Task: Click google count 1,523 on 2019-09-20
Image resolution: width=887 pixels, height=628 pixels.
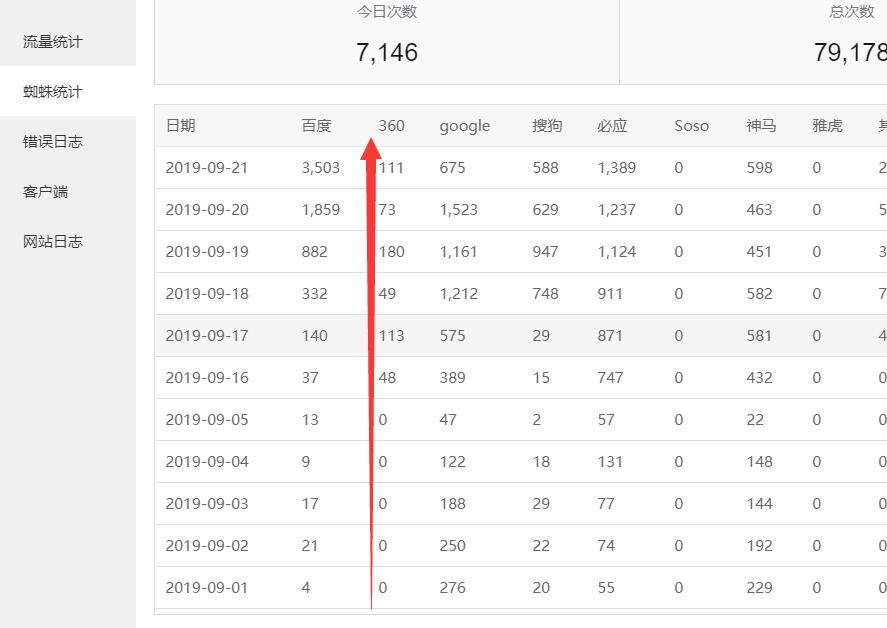Action: point(458,210)
